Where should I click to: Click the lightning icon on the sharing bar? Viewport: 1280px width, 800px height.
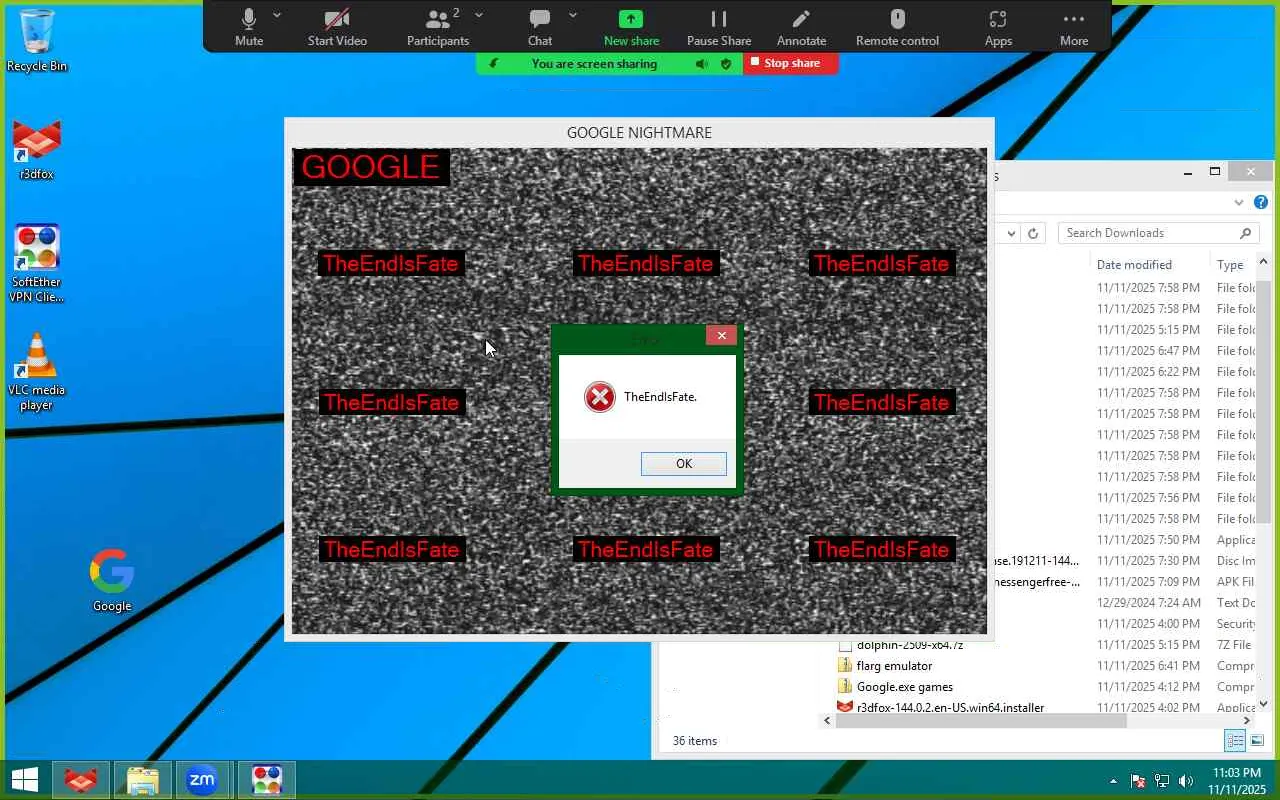[493, 64]
